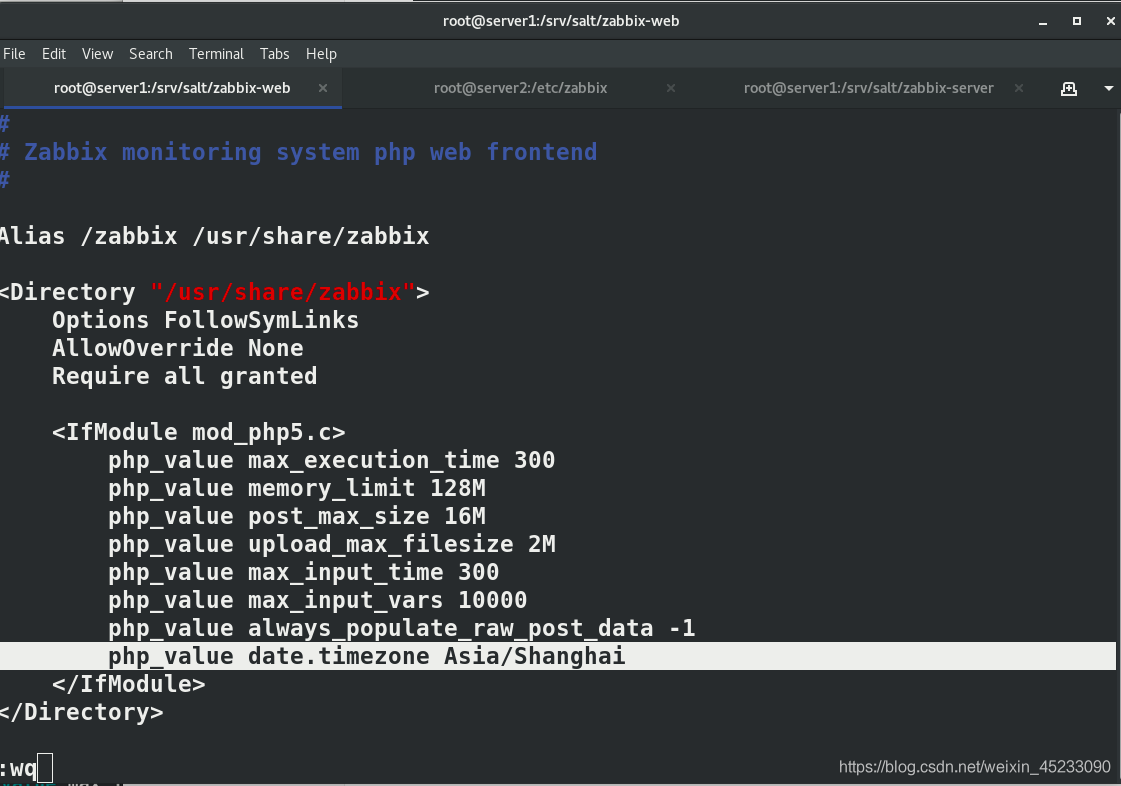Switch to the server2 /etc/zabbix tab

point(520,88)
